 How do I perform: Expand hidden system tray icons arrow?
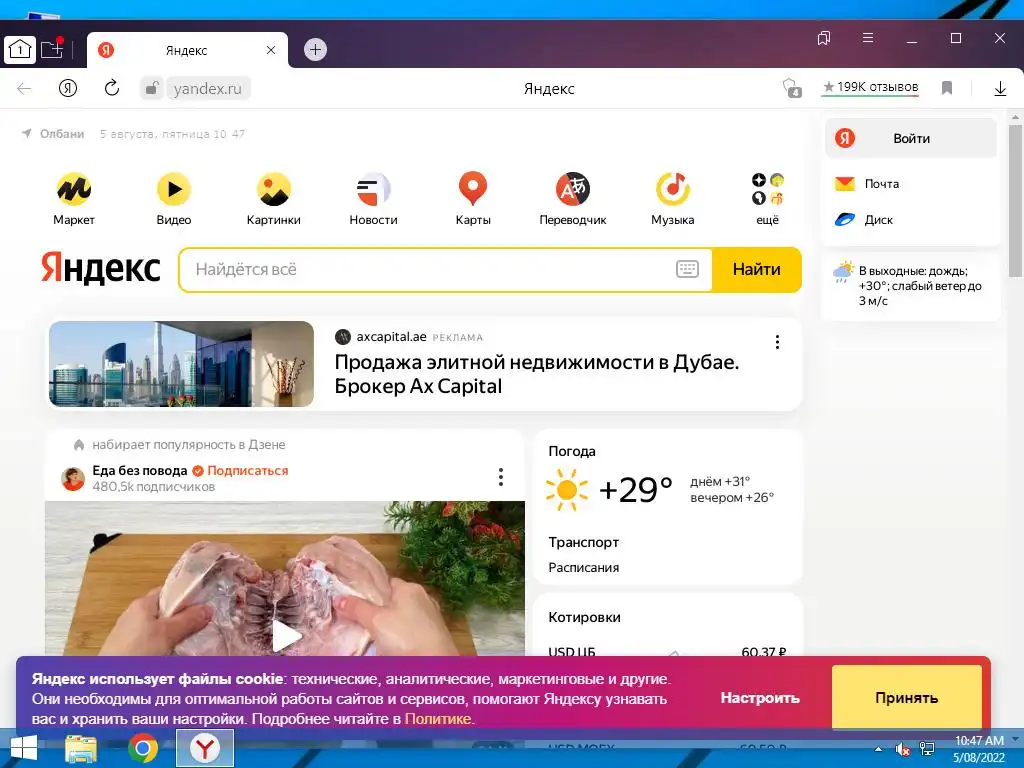(x=878, y=749)
